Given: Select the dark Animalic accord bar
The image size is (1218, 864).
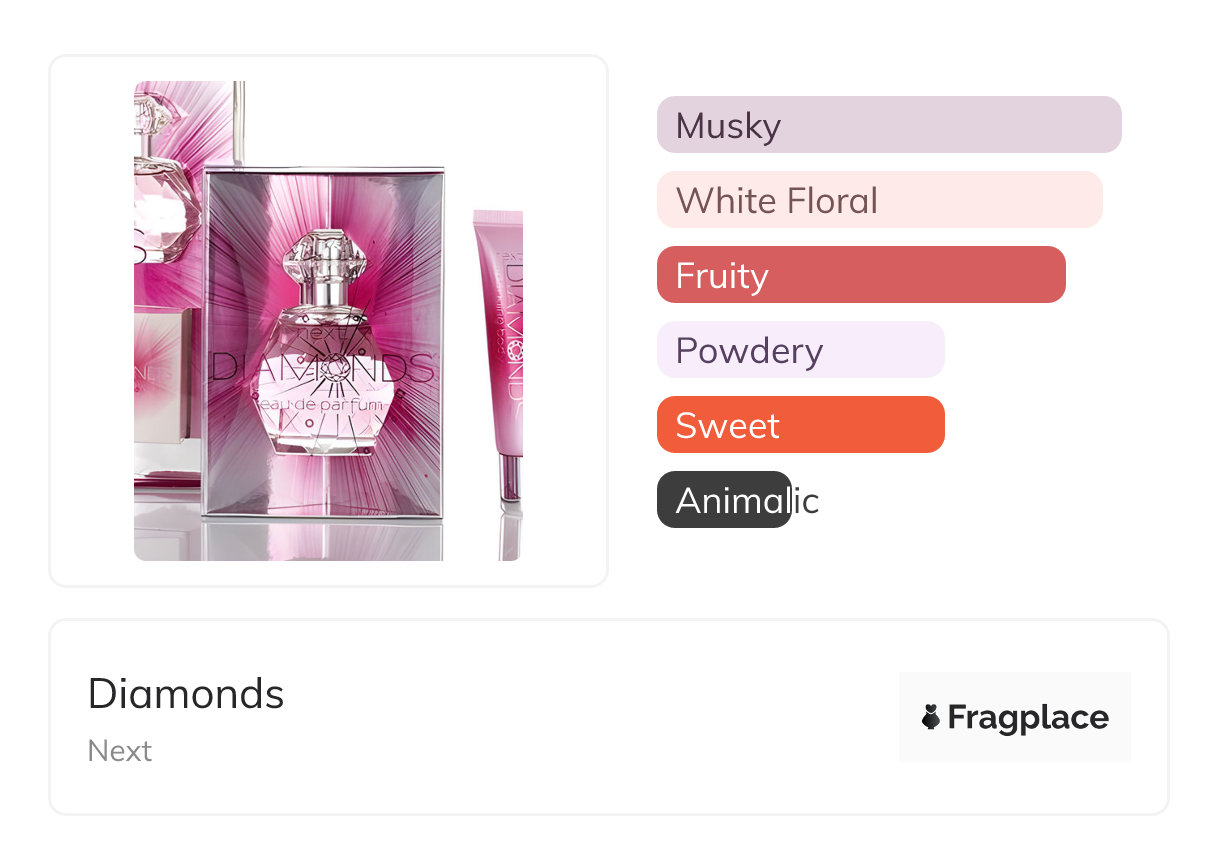Looking at the screenshot, I should click(724, 500).
